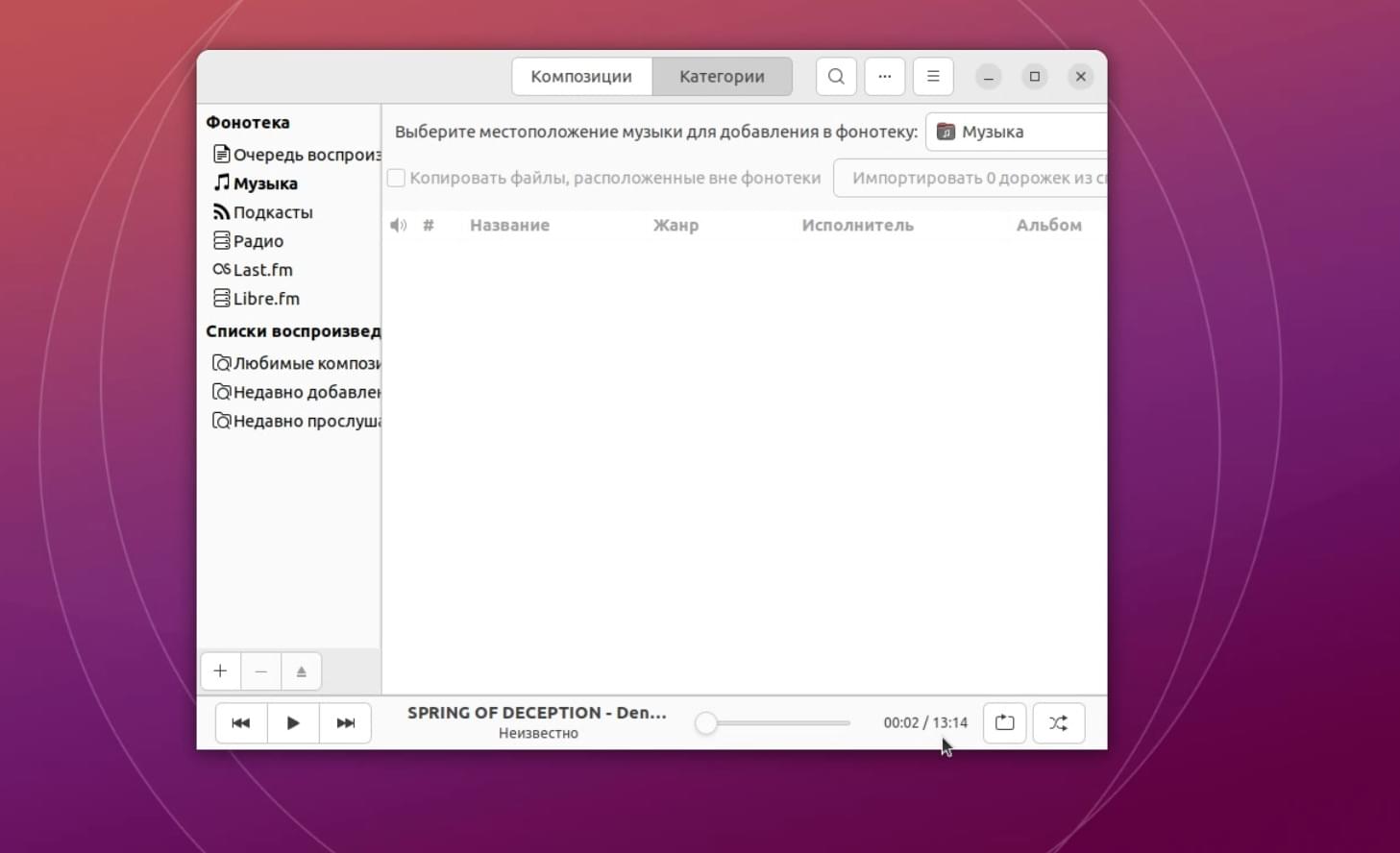Click the elapsed time display 00:02 / 13:14
This screenshot has height=853, width=1400.
coord(925,723)
